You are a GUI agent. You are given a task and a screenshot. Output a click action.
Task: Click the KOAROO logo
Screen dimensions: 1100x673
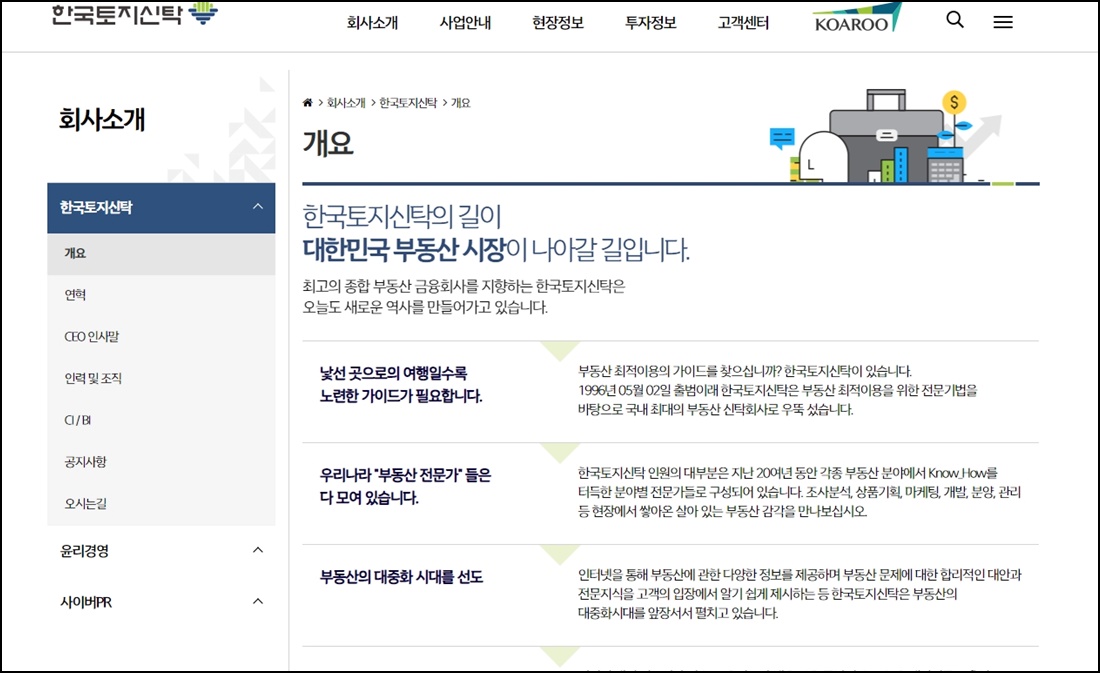[857, 18]
